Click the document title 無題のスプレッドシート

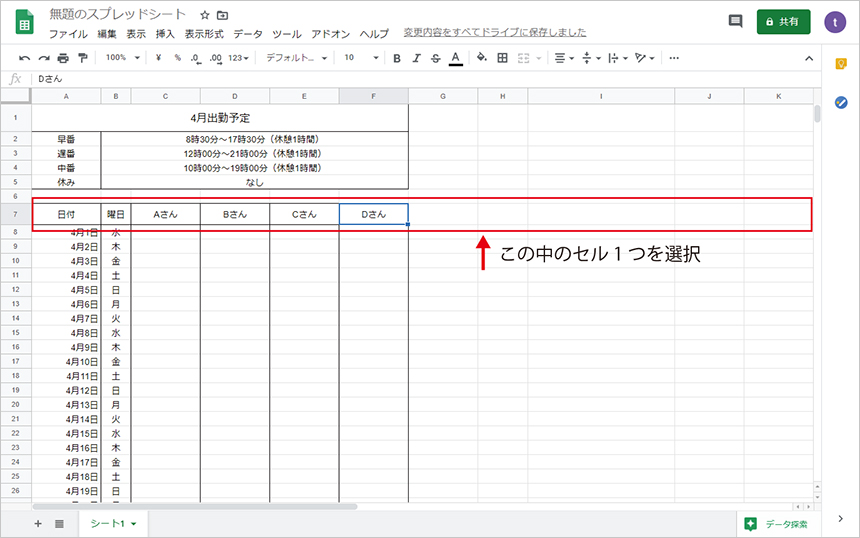pos(118,14)
